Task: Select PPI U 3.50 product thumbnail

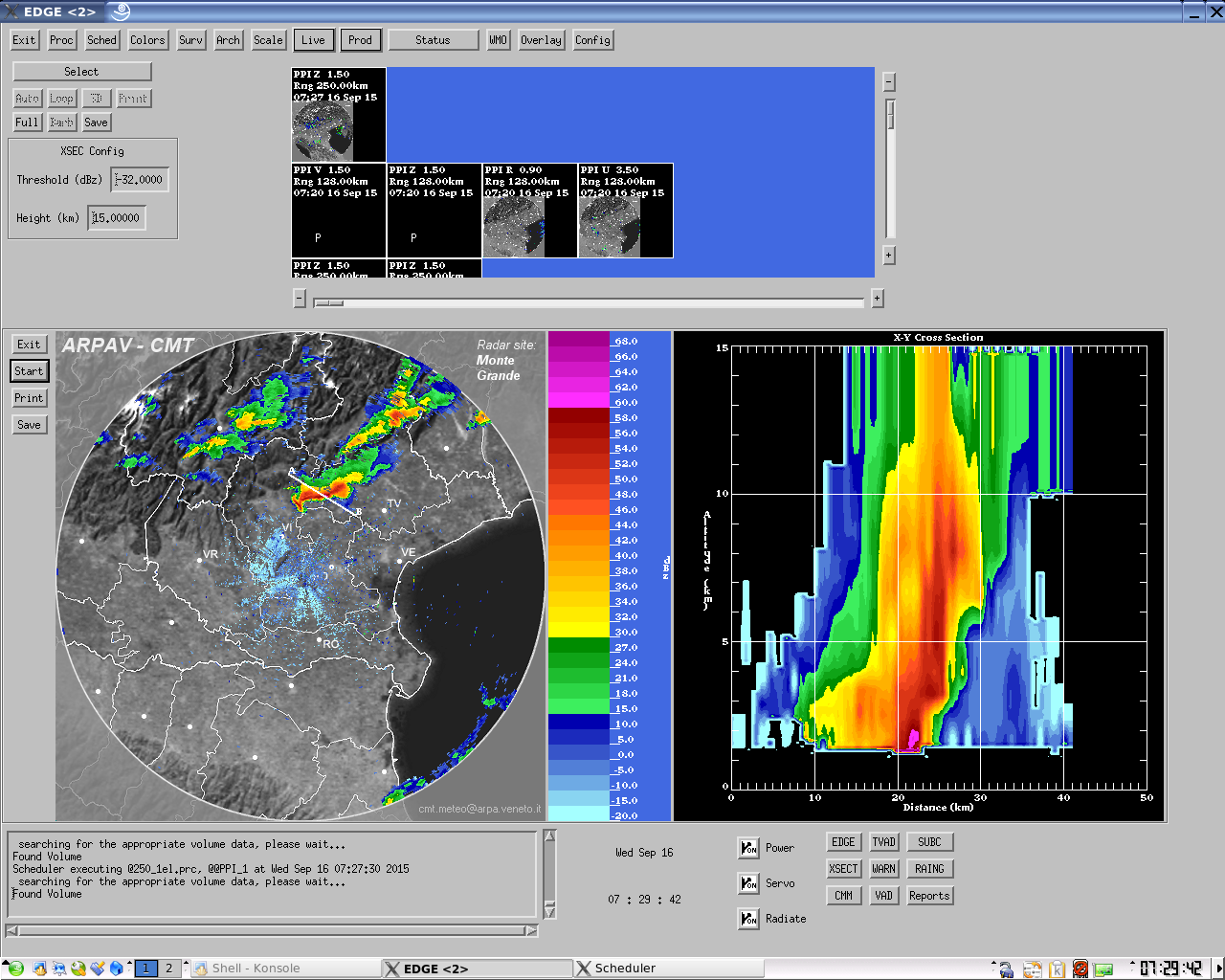Action: [x=626, y=211]
